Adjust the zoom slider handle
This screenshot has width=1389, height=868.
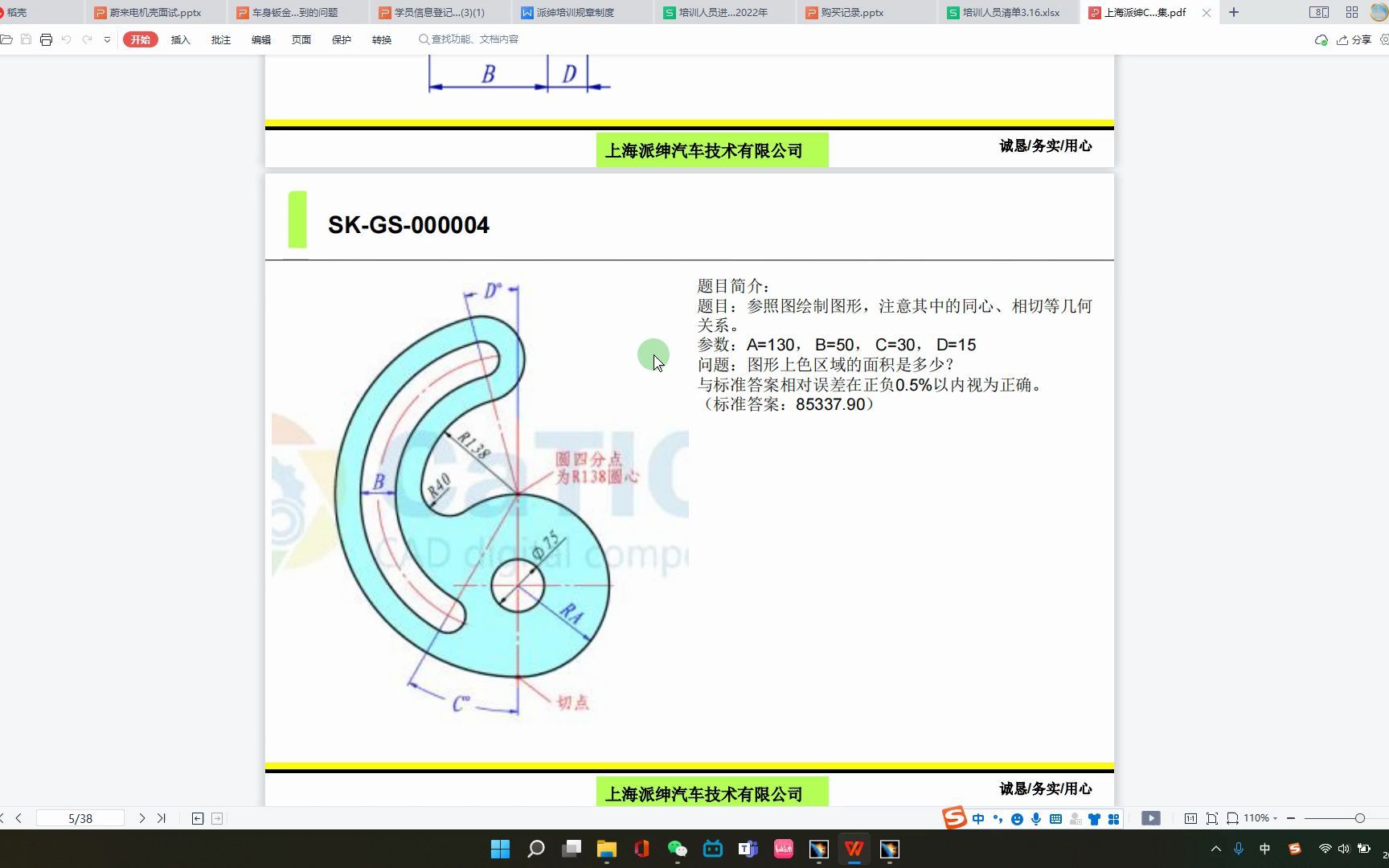(1359, 818)
